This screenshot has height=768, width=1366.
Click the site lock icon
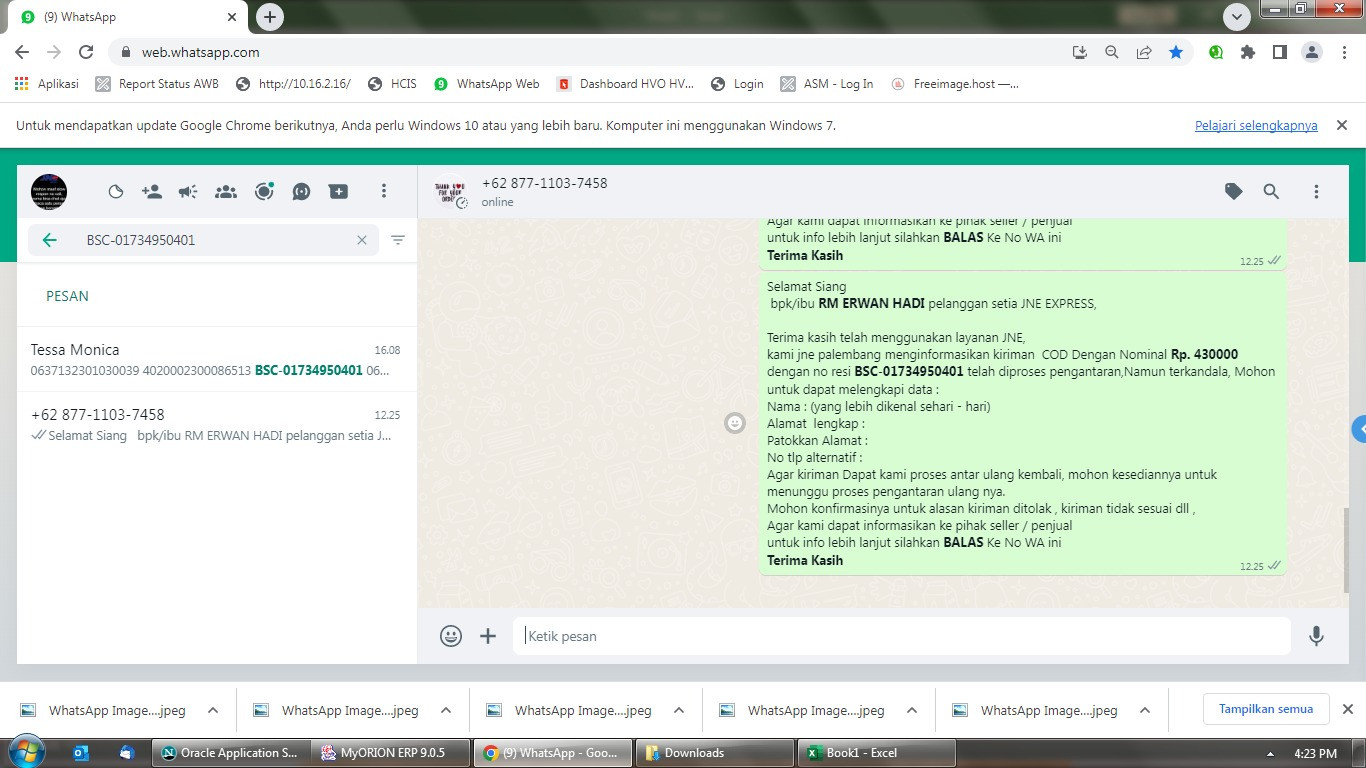[126, 52]
